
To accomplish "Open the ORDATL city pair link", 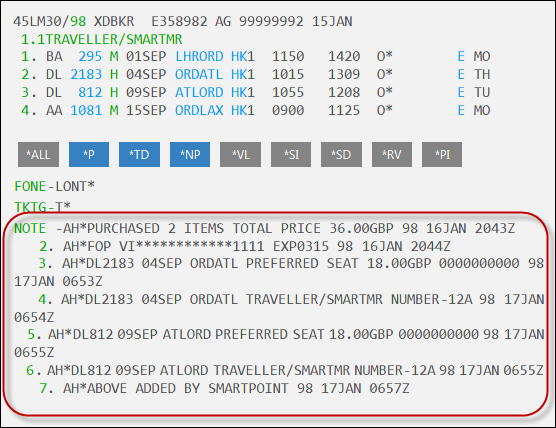I will (x=199, y=74).
